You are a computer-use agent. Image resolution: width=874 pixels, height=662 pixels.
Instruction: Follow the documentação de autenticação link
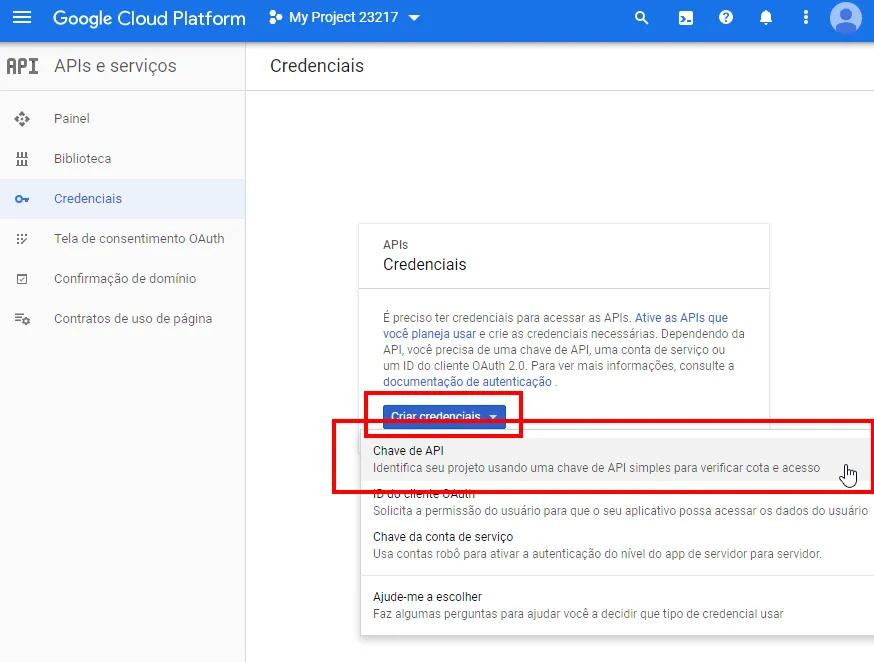467,382
